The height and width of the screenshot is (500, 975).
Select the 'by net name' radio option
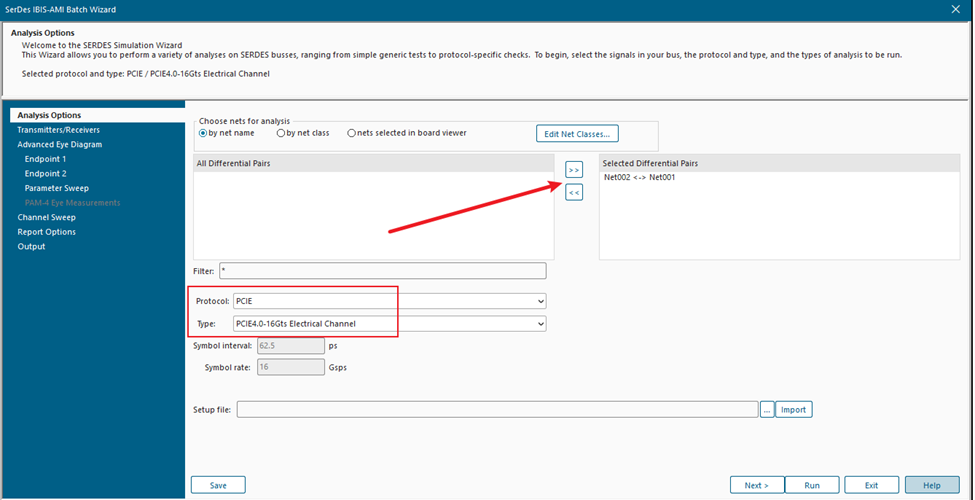[204, 133]
